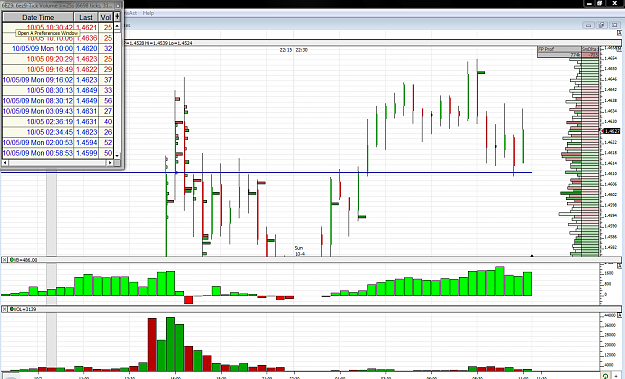This screenshot has height=379, width=625.
Task: Select the row 10/05 02:36:19
Action: click(58, 122)
